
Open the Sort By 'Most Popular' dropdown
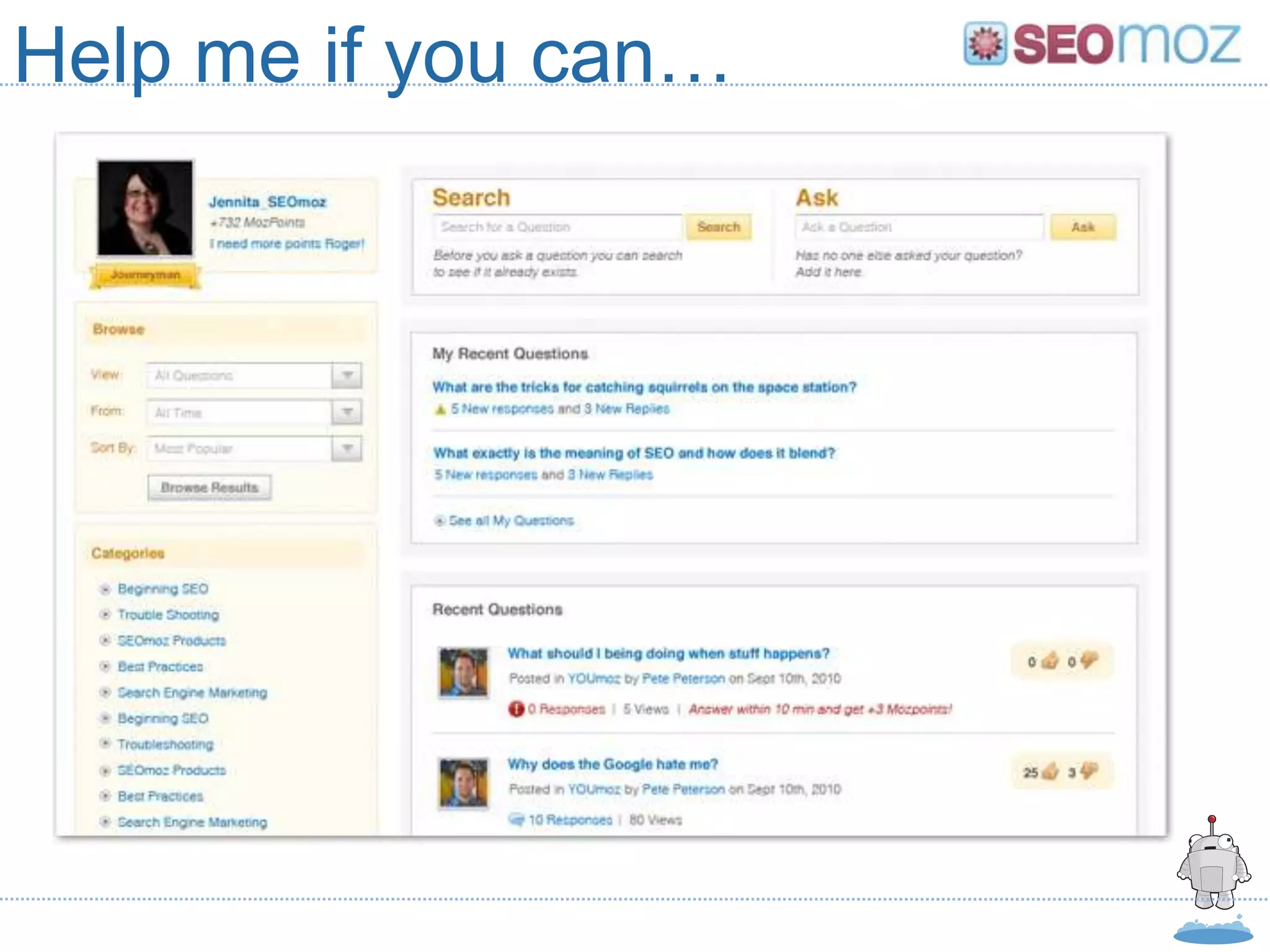[x=347, y=448]
